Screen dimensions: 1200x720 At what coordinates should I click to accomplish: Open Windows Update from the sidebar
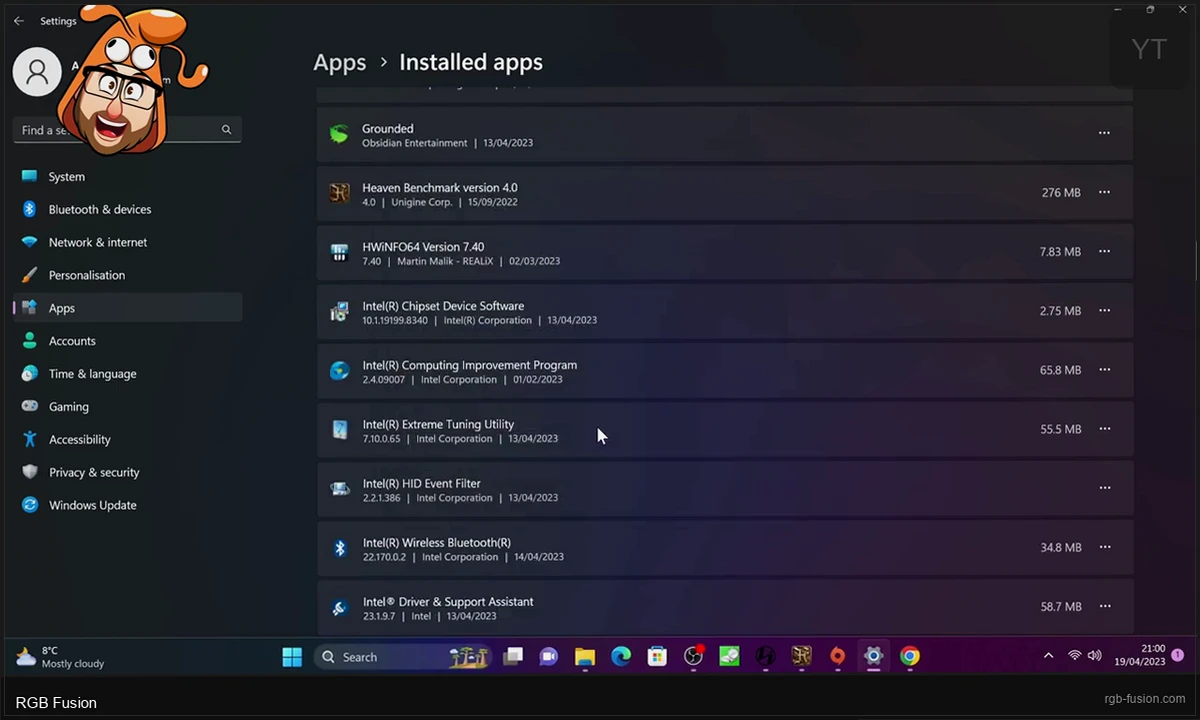pyautogui.click(x=92, y=505)
